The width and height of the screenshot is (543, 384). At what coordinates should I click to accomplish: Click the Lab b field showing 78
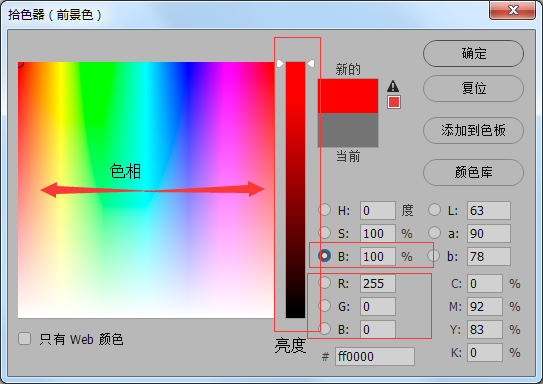coord(489,257)
